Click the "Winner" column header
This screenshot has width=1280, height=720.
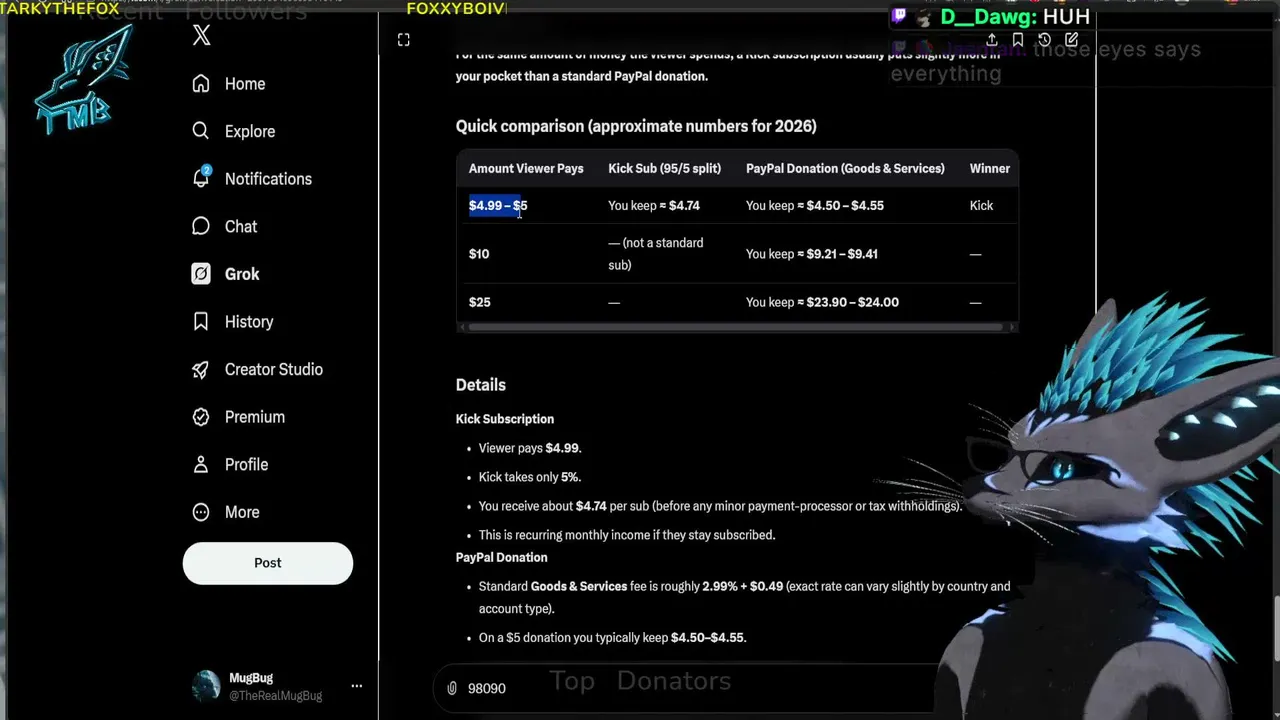click(990, 168)
